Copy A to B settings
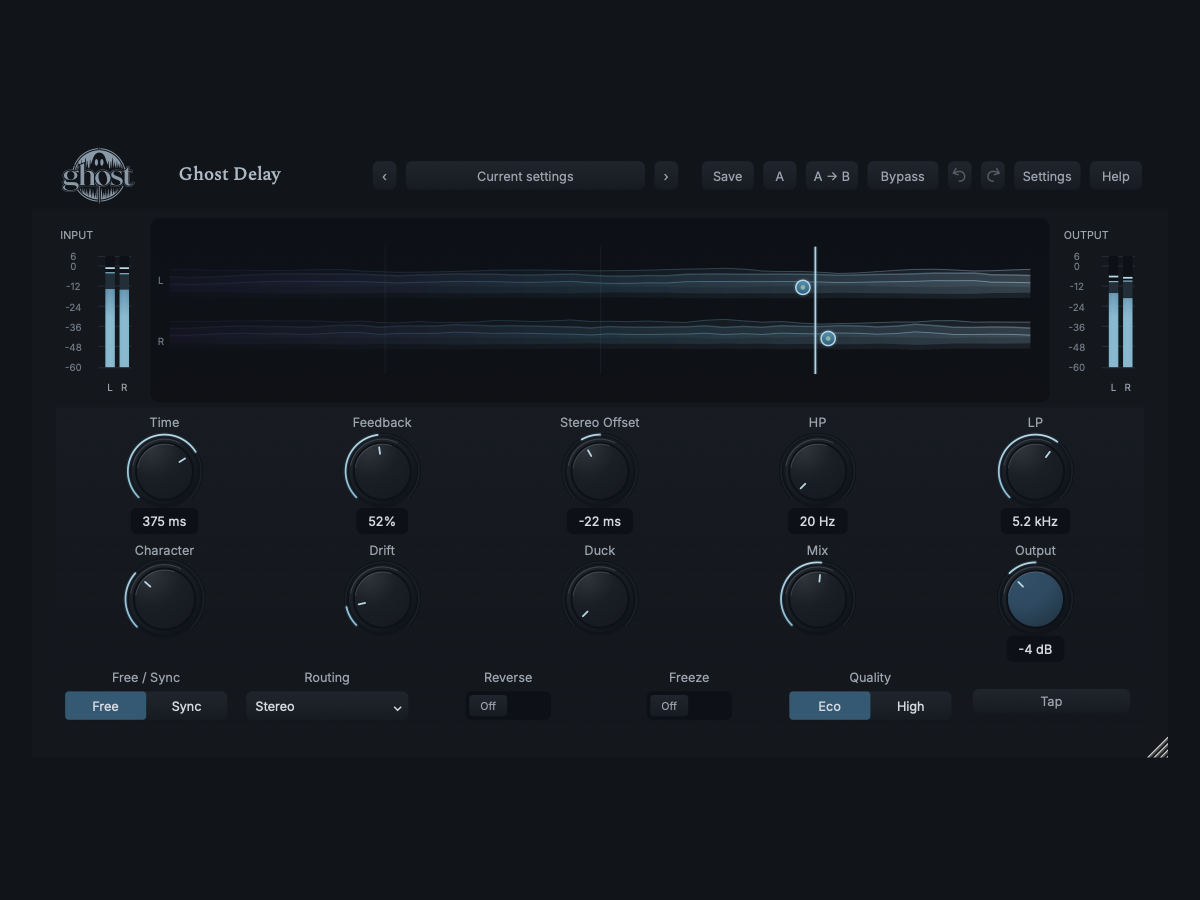 pos(832,176)
